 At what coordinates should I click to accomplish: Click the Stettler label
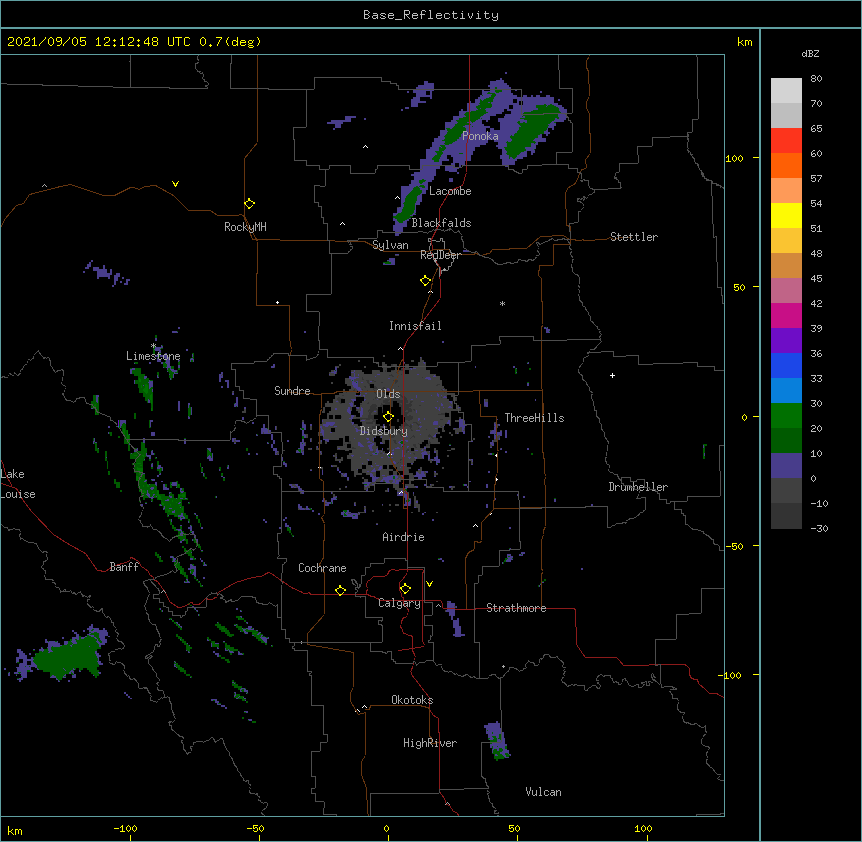(634, 237)
